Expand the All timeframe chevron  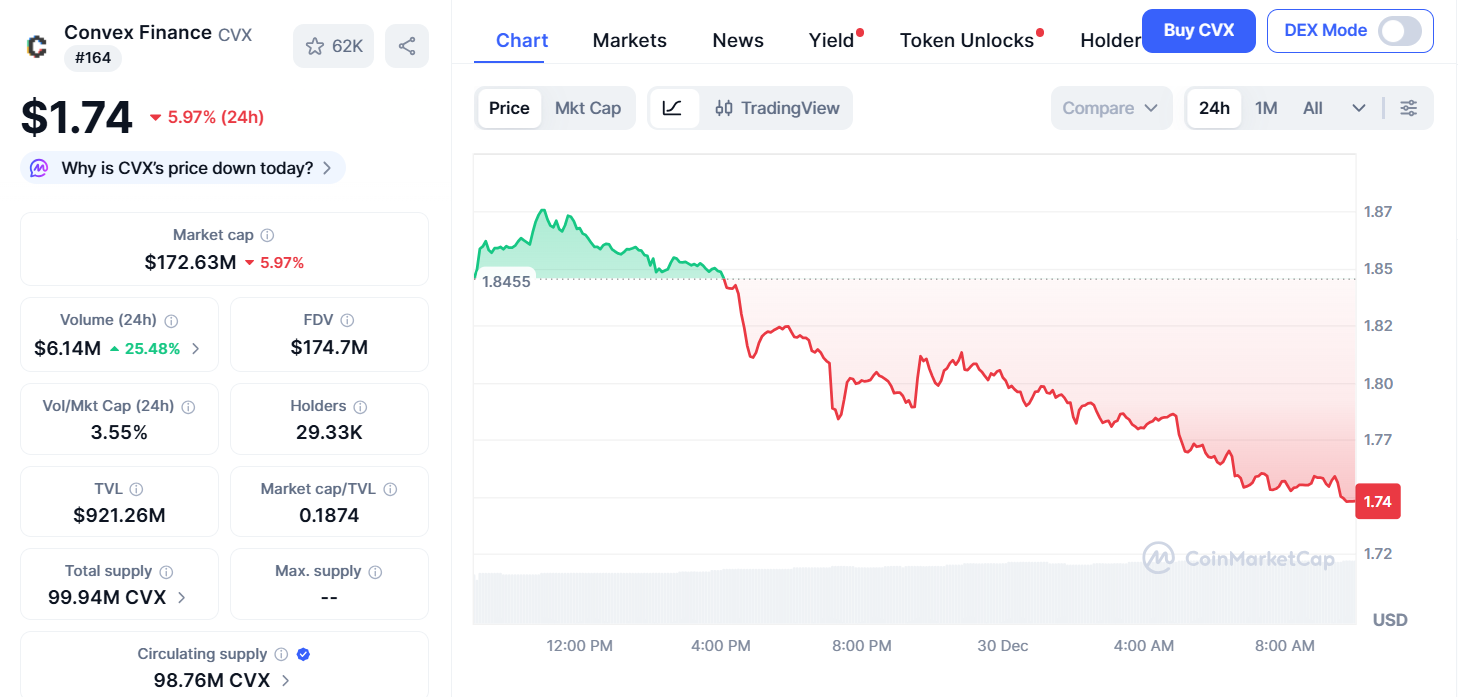point(1357,108)
